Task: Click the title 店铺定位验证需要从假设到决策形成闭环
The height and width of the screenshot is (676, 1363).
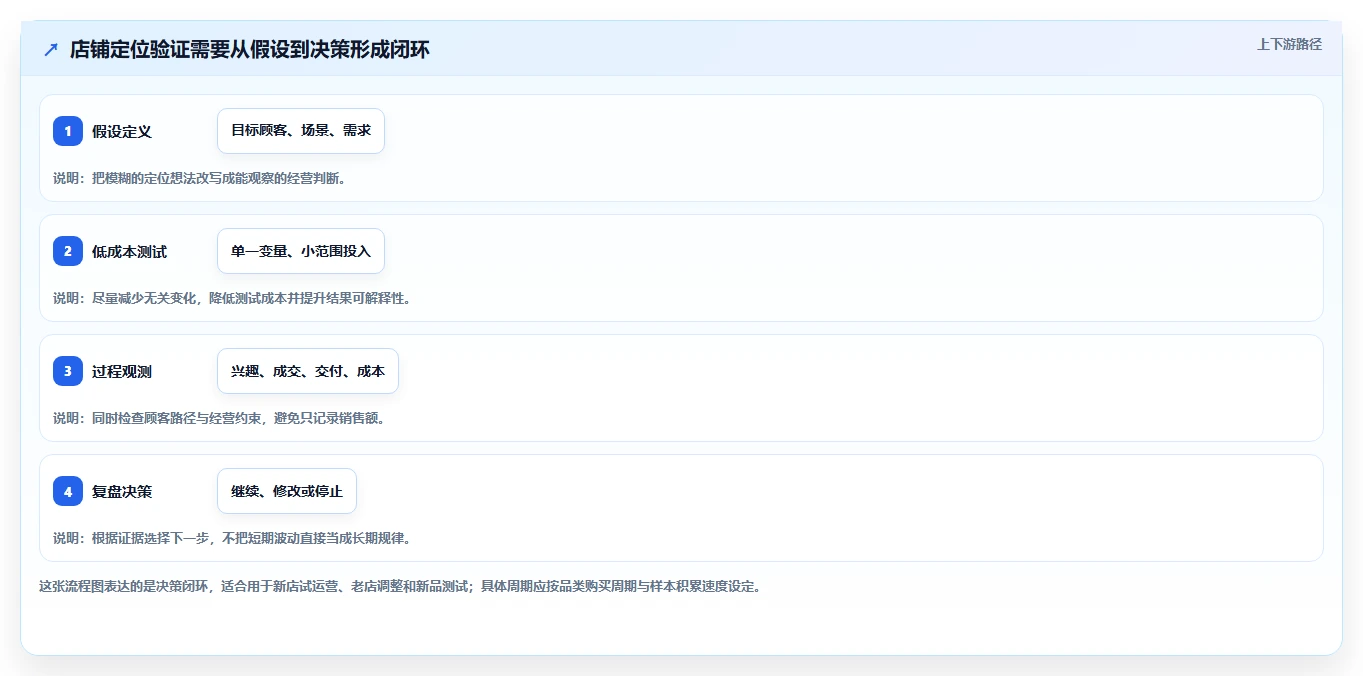Action: [x=250, y=49]
